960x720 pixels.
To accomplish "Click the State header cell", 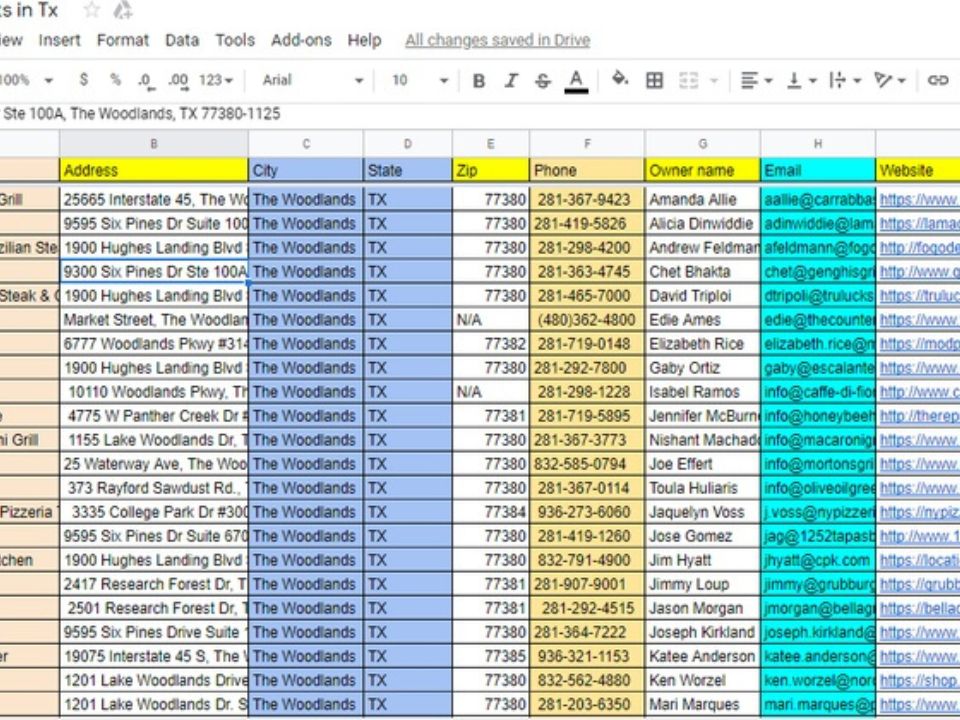I will tap(408, 170).
